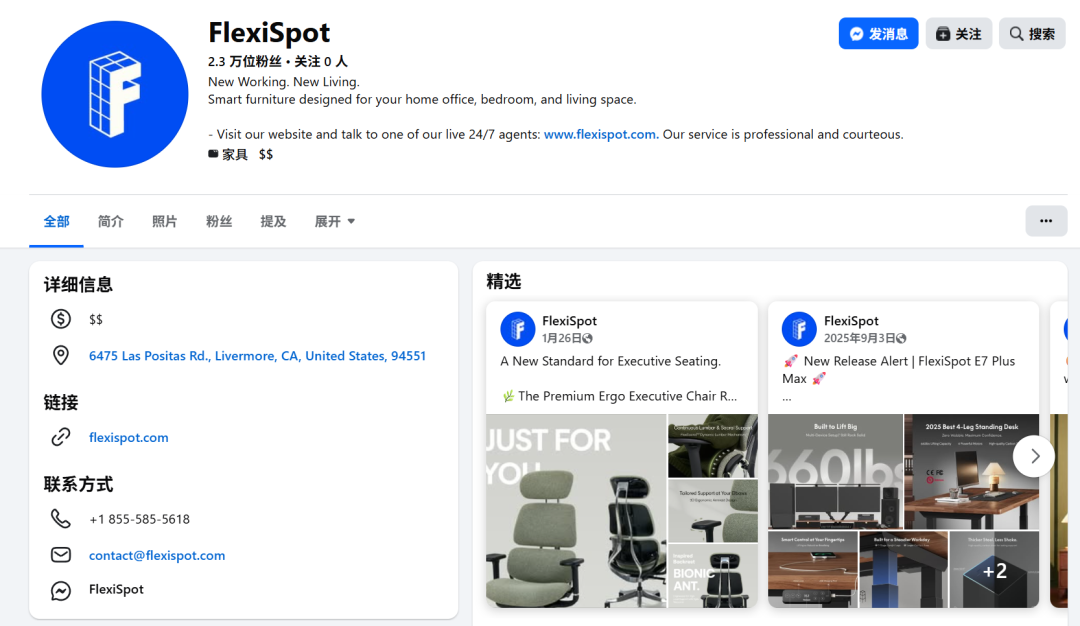Click the 搜索 search button
Viewport: 1080px width, 626px height.
pos(1032,34)
